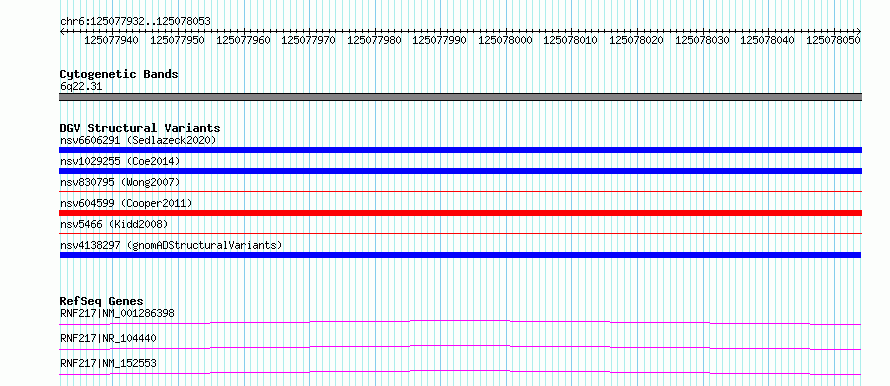Viewport: 890px width, 386px height.
Task: Select ruler position 125077970
Action: click(308, 40)
